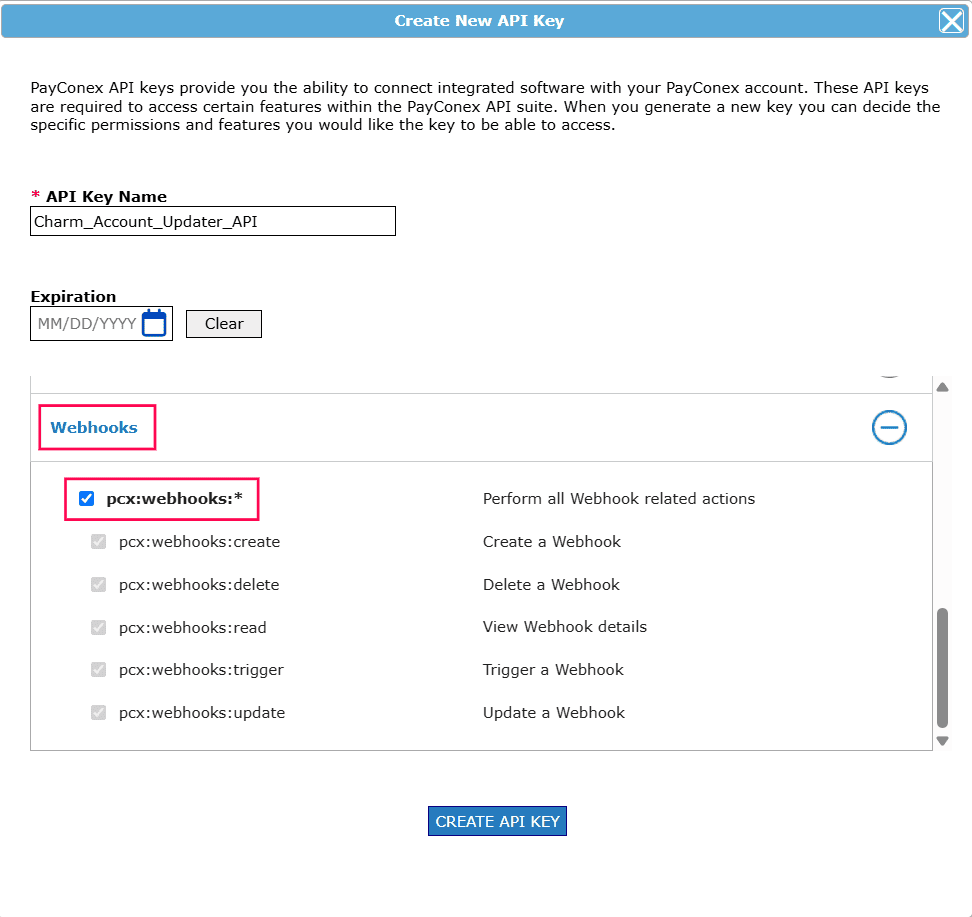Collapse the Webhooks section via minus icon

click(889, 427)
